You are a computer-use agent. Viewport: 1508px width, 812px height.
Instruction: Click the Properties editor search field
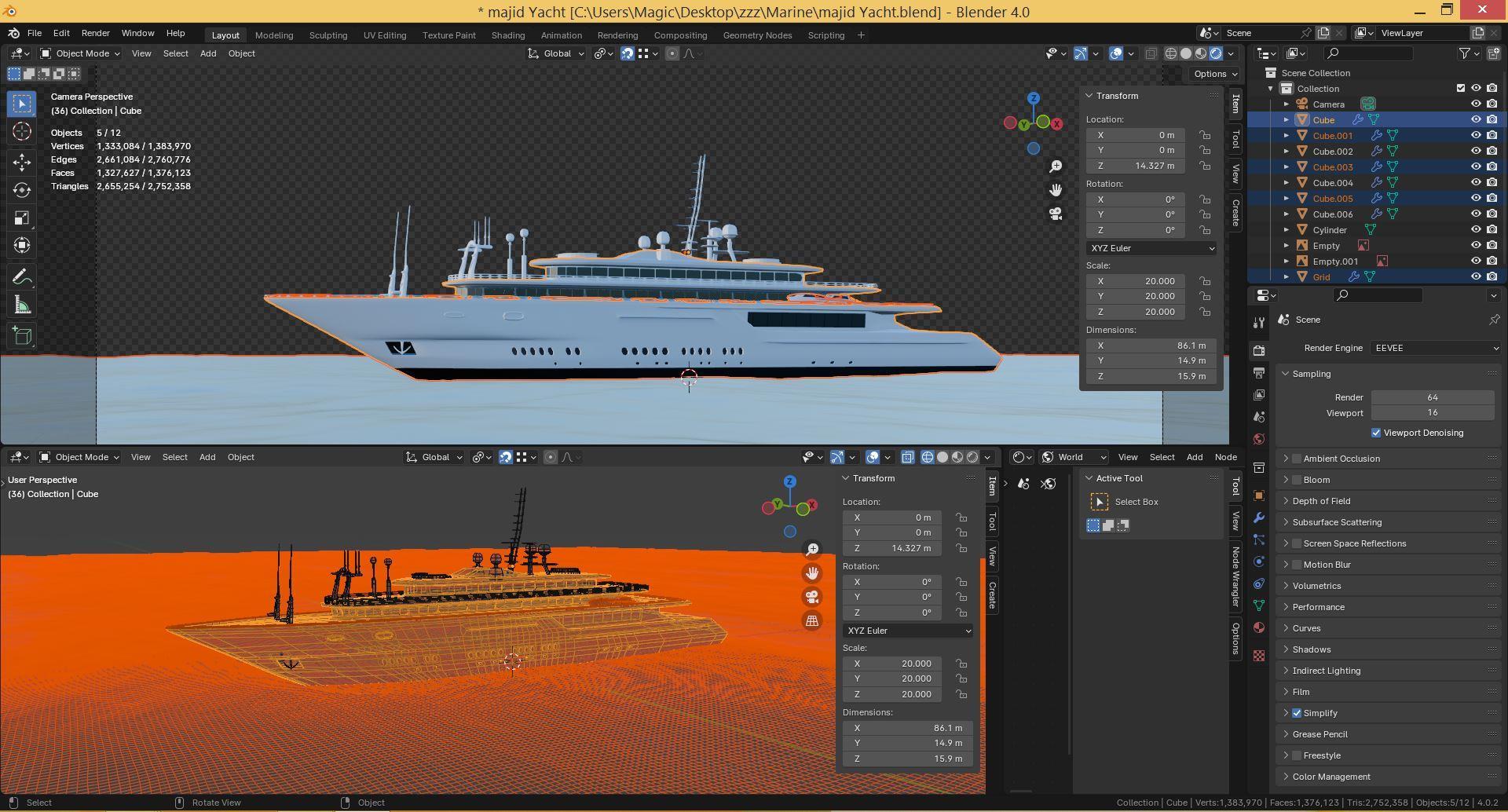pyautogui.click(x=1378, y=294)
